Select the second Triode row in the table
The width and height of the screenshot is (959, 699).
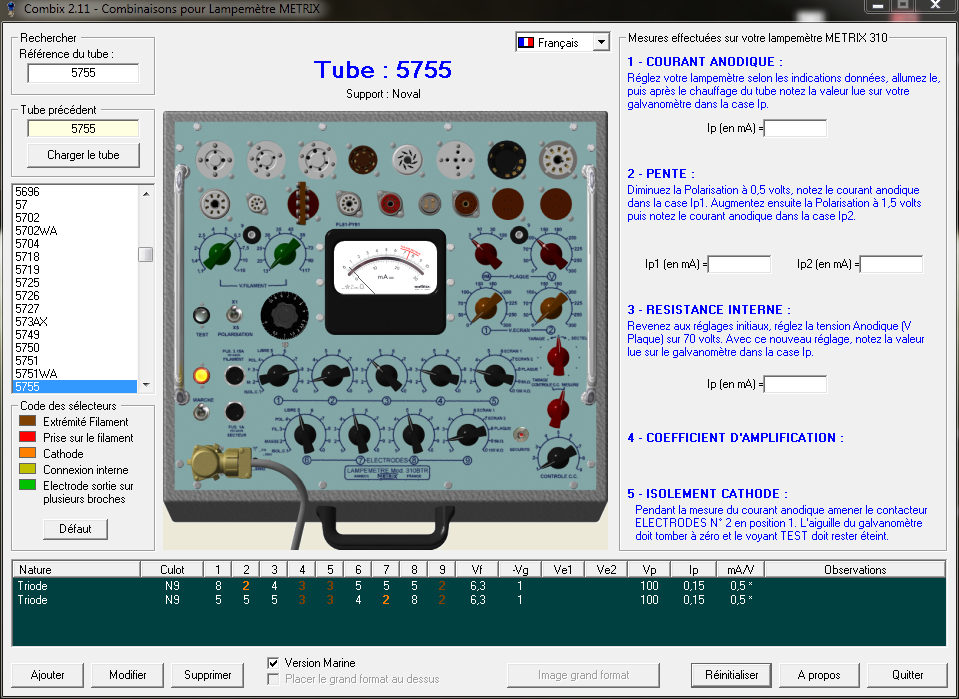coord(479,600)
